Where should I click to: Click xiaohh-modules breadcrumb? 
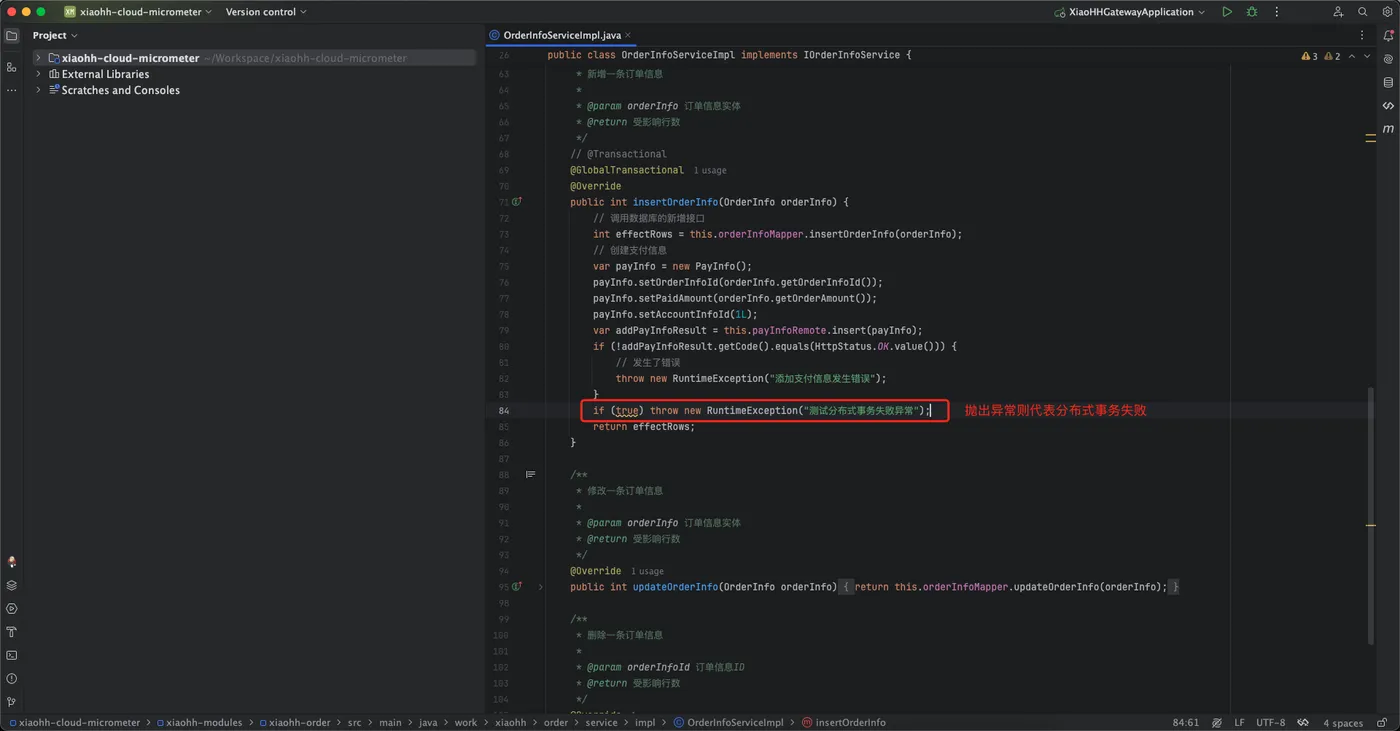click(x=199, y=722)
